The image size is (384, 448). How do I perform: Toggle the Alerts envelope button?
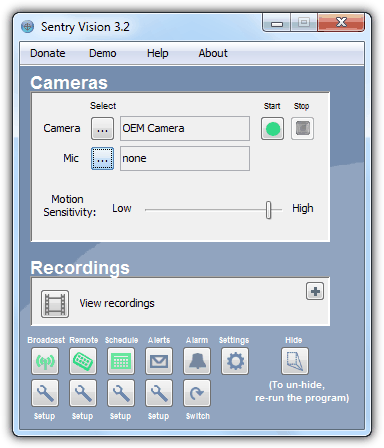[159, 361]
